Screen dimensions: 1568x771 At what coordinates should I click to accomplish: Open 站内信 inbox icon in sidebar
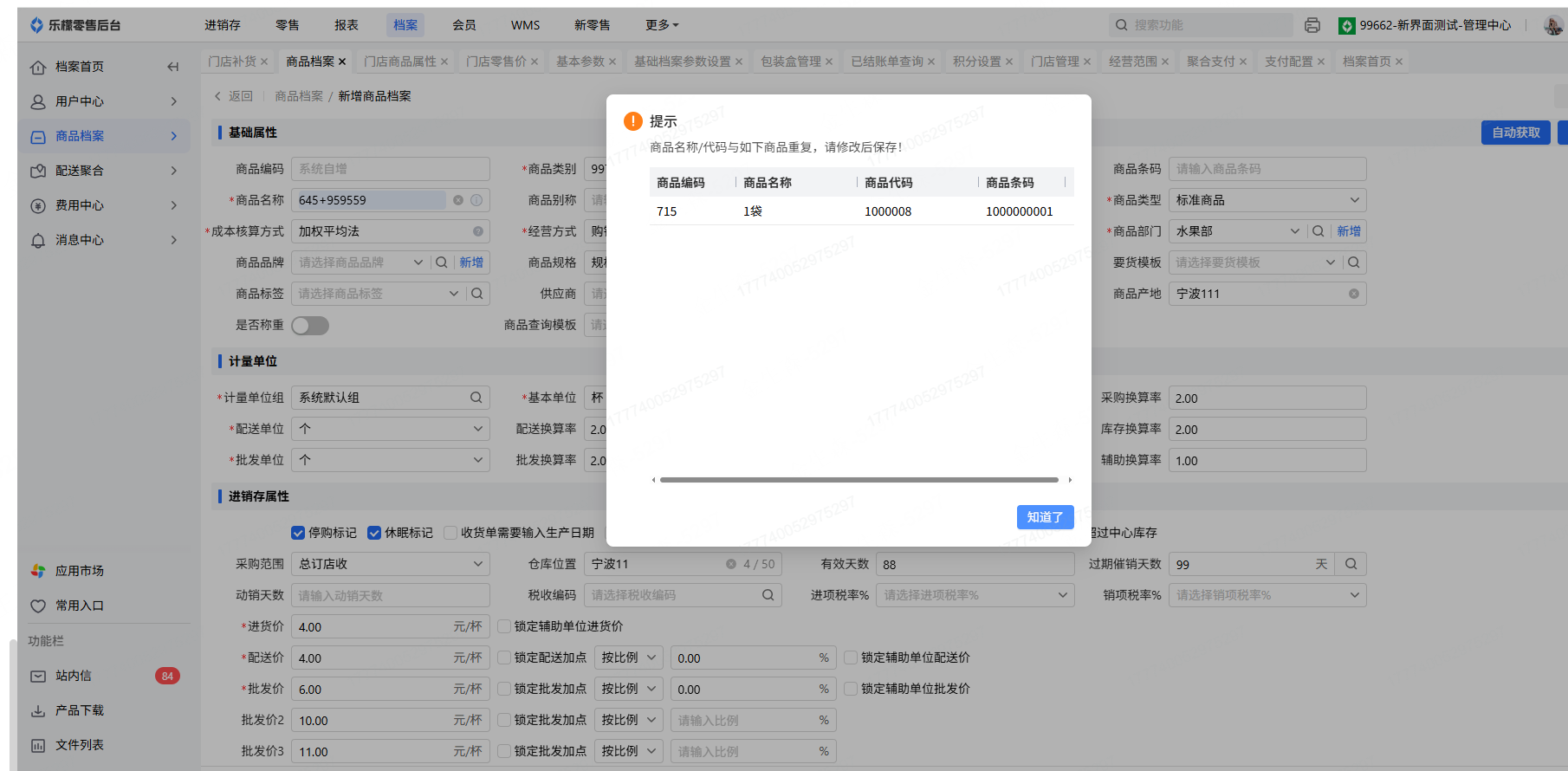click(38, 676)
